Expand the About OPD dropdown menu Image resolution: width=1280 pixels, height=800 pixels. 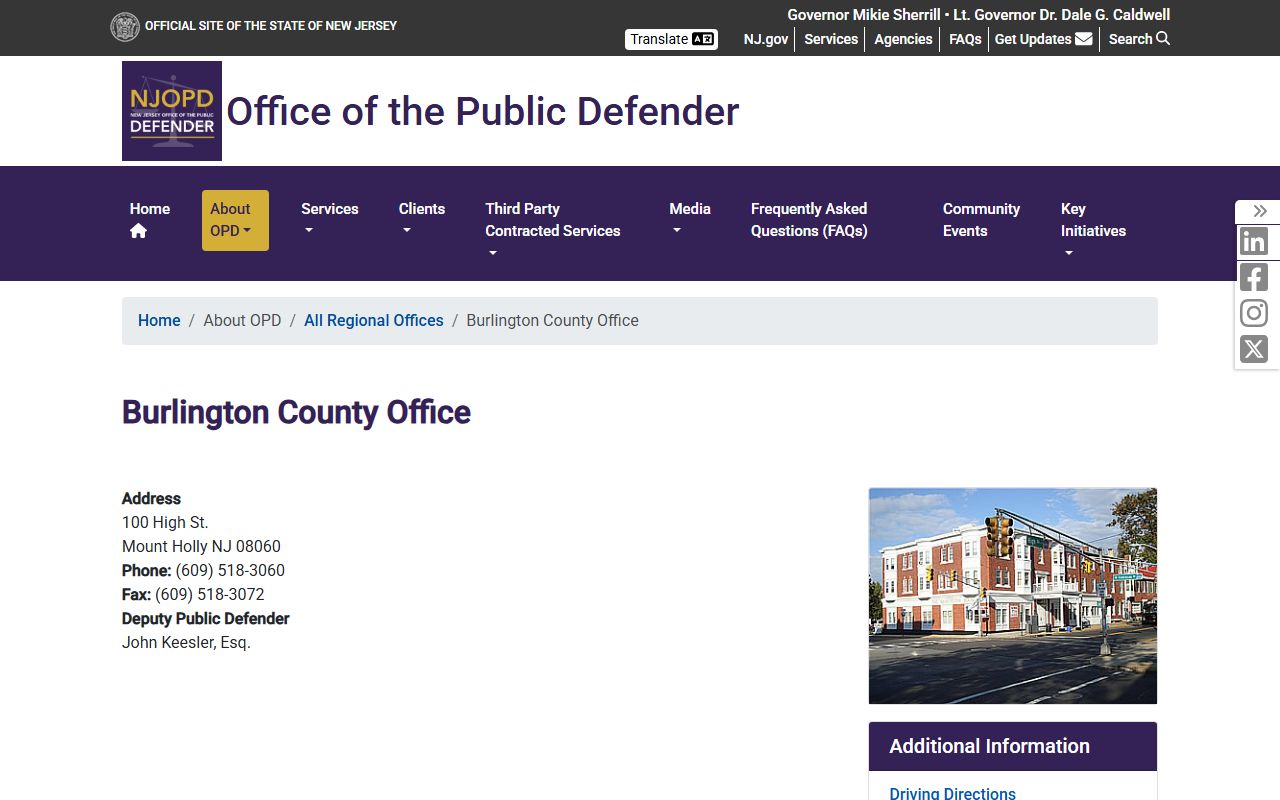(x=235, y=220)
